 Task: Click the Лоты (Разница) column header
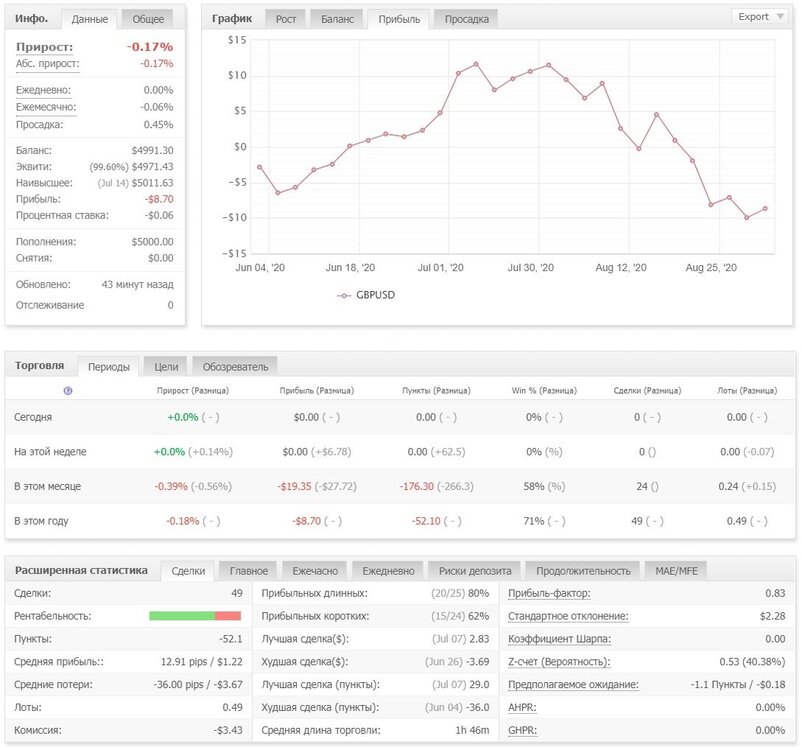(x=747, y=390)
